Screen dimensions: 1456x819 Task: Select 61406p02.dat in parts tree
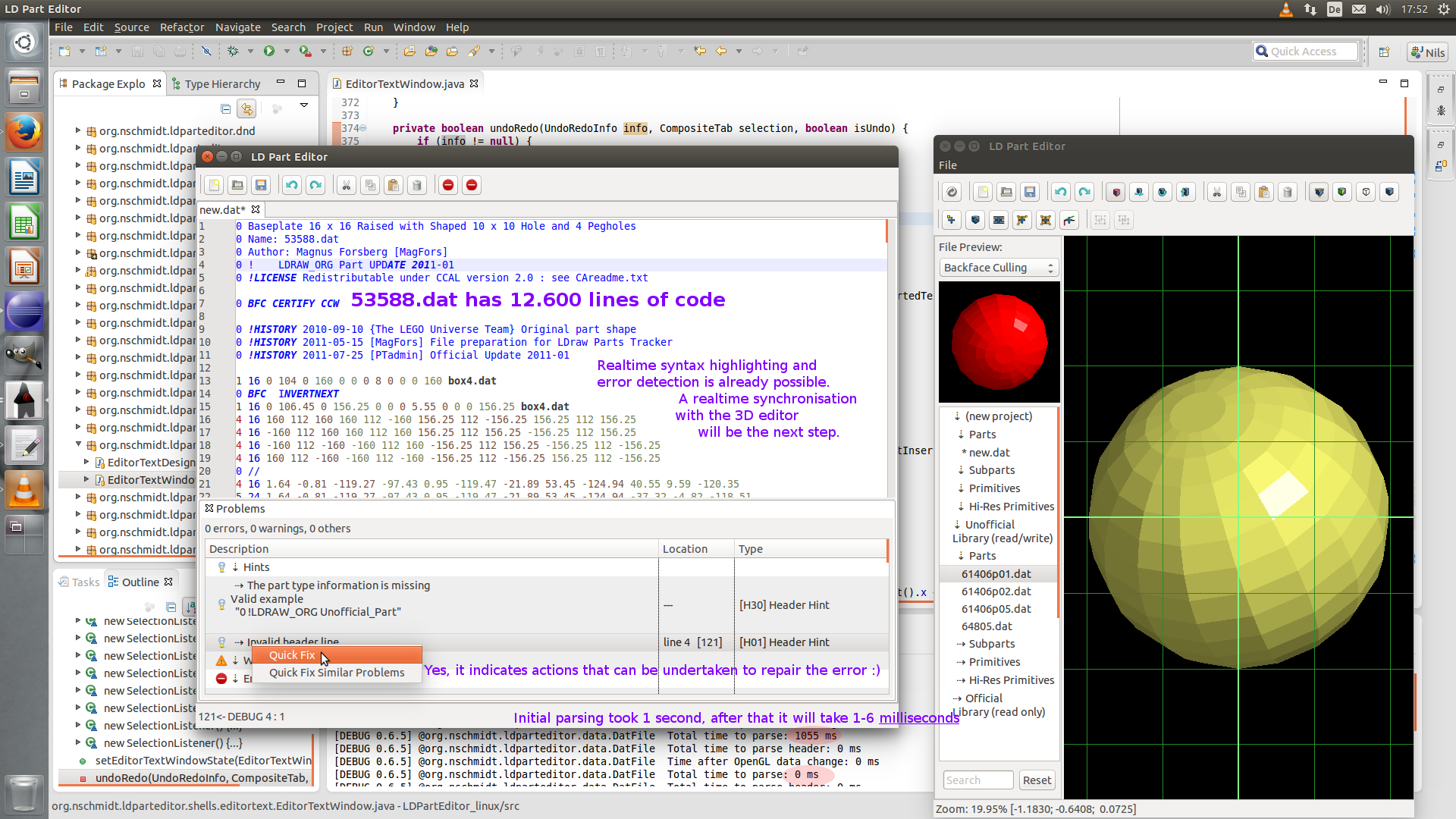(996, 591)
